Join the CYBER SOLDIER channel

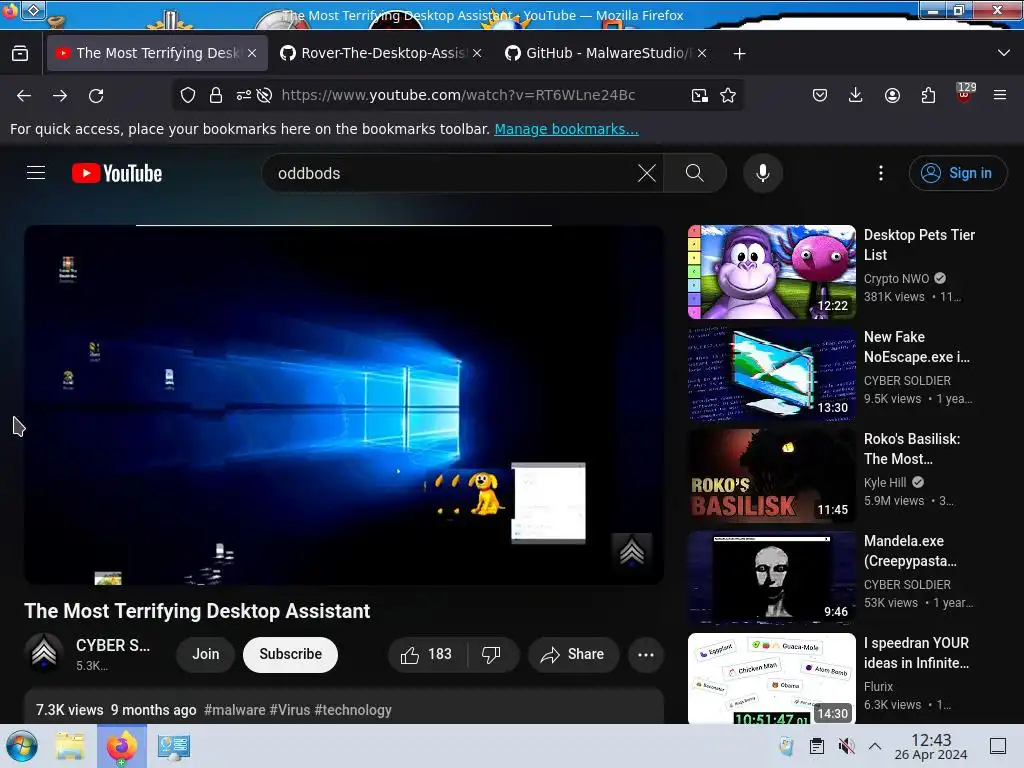206,654
